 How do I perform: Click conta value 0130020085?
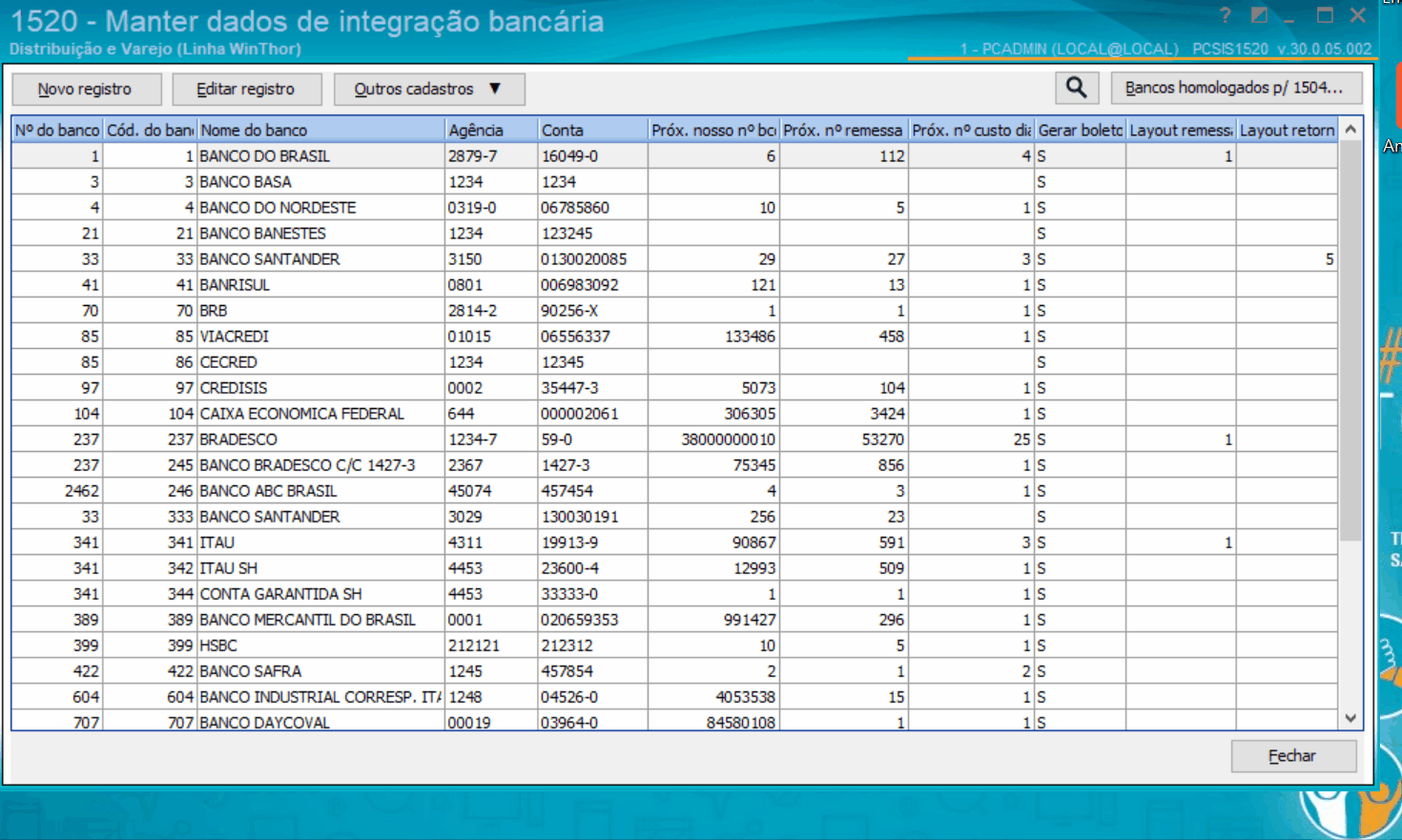584,258
